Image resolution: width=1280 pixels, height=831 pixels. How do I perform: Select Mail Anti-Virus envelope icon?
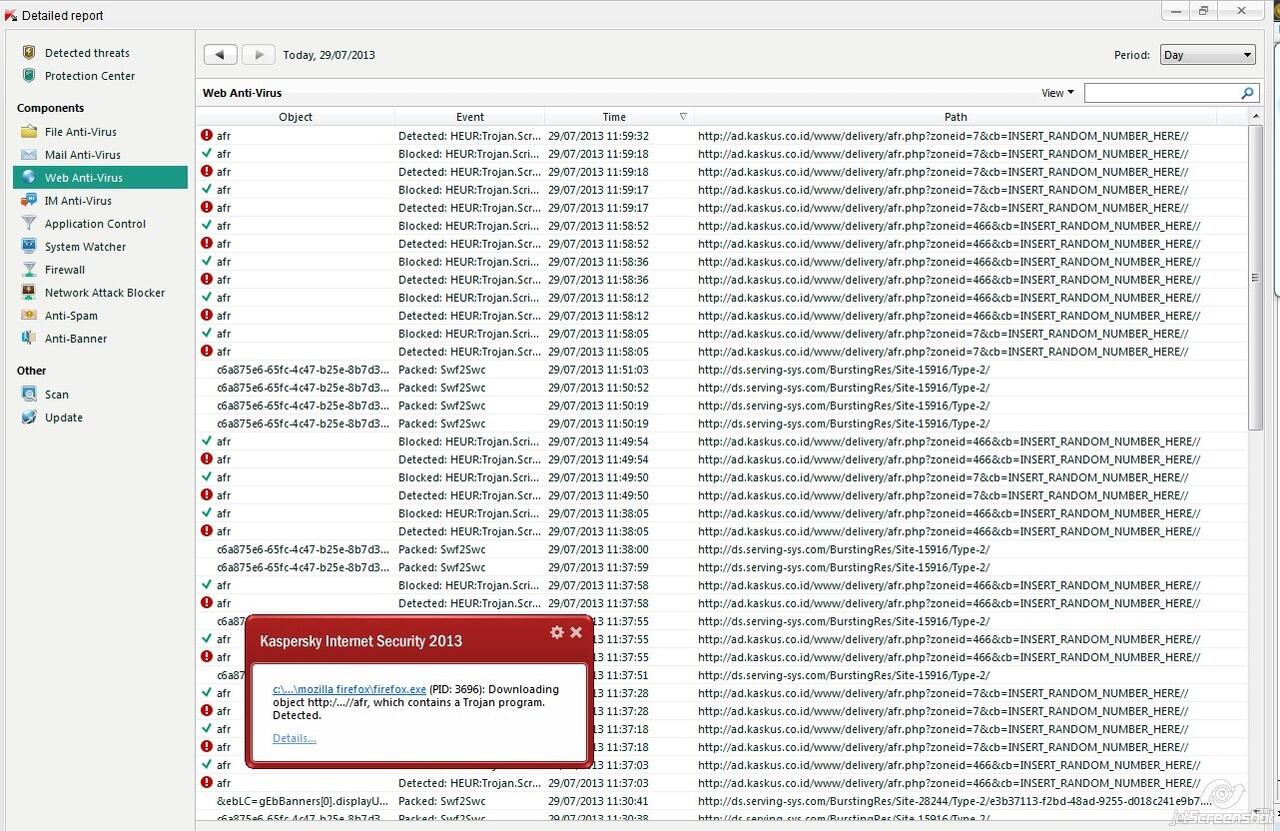click(x=29, y=155)
